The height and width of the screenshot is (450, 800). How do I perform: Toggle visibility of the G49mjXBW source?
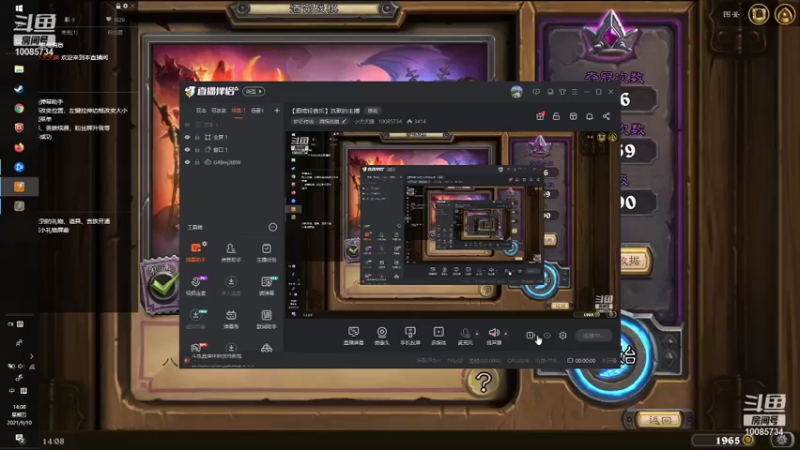(x=187, y=162)
